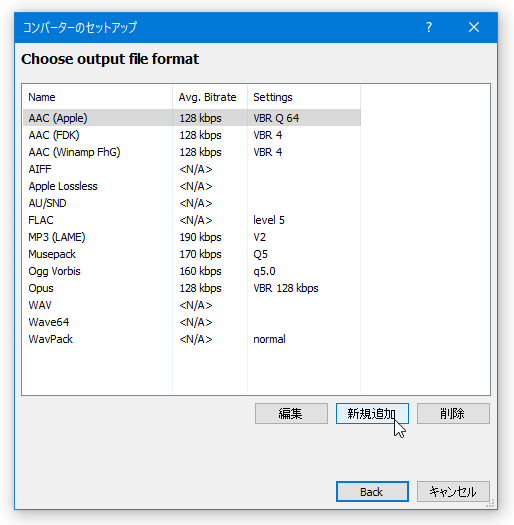The image size is (514, 525).
Task: Select the AIFF output format
Action: 192,169
